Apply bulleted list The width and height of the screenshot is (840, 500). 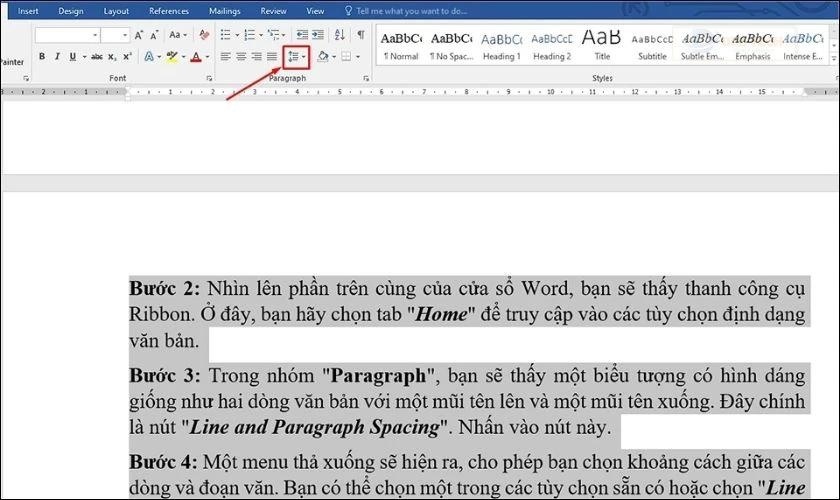coord(226,35)
